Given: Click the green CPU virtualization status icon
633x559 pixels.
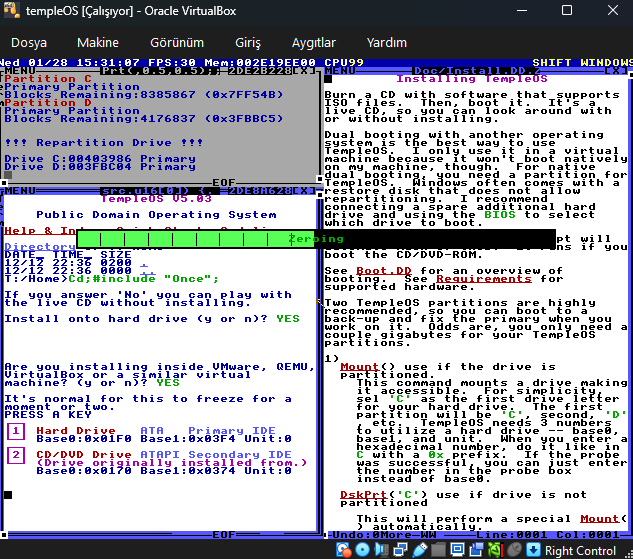Looking at the screenshot, I should point(495,550).
